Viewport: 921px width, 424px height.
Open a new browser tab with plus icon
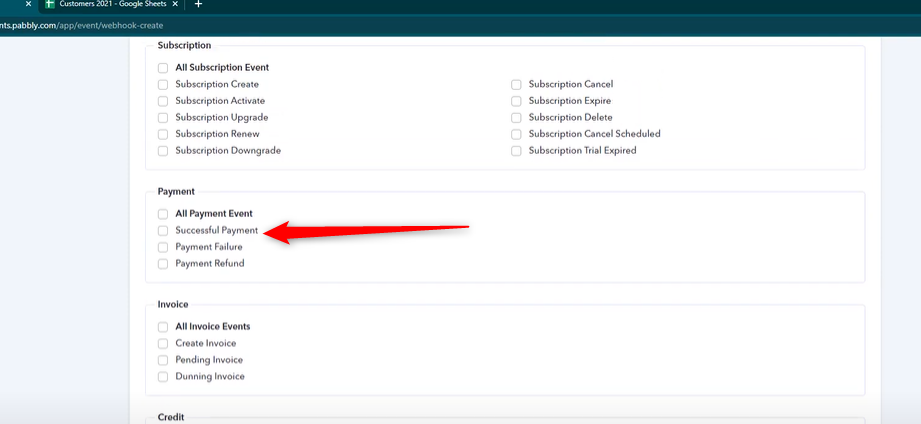point(199,4)
